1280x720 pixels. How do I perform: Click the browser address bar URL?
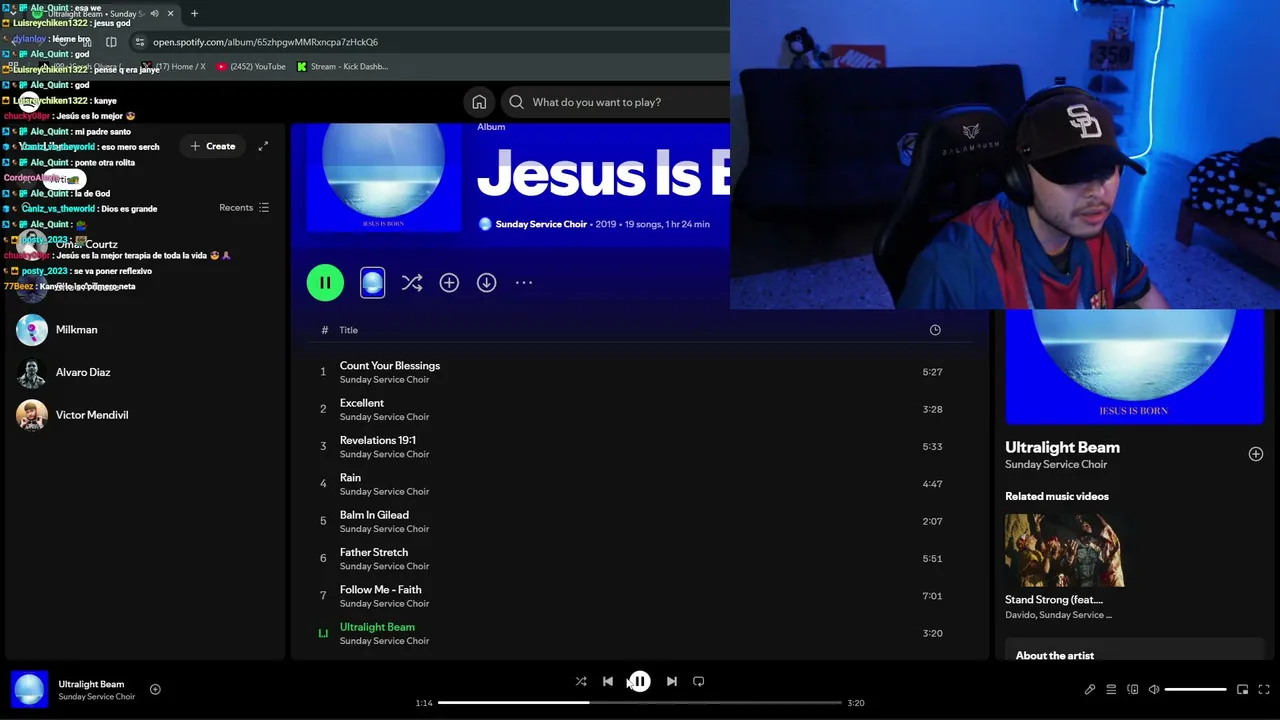click(265, 42)
